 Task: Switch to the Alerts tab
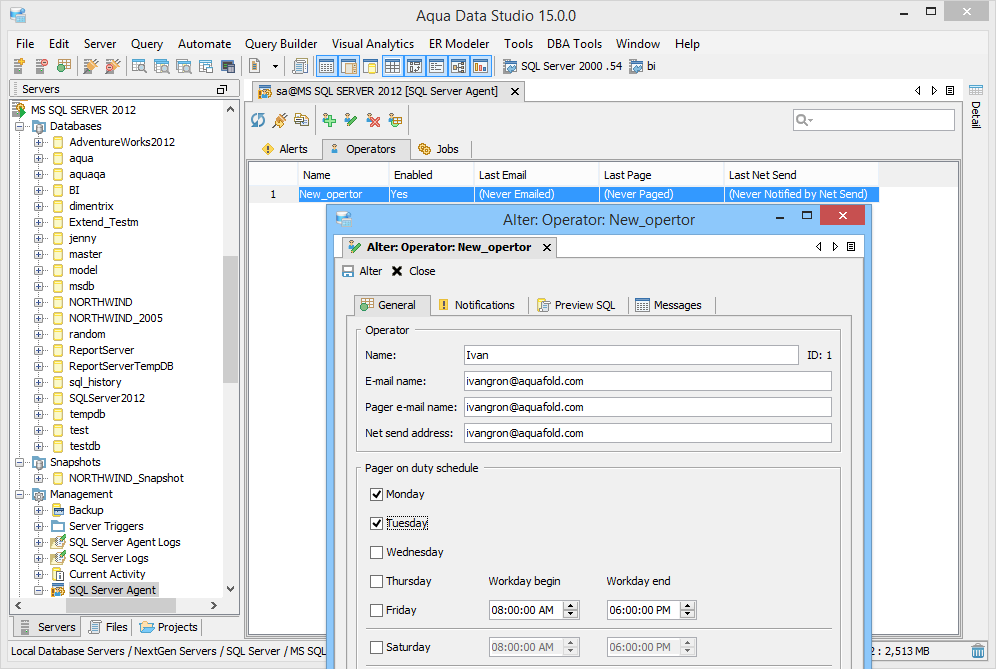coord(285,149)
